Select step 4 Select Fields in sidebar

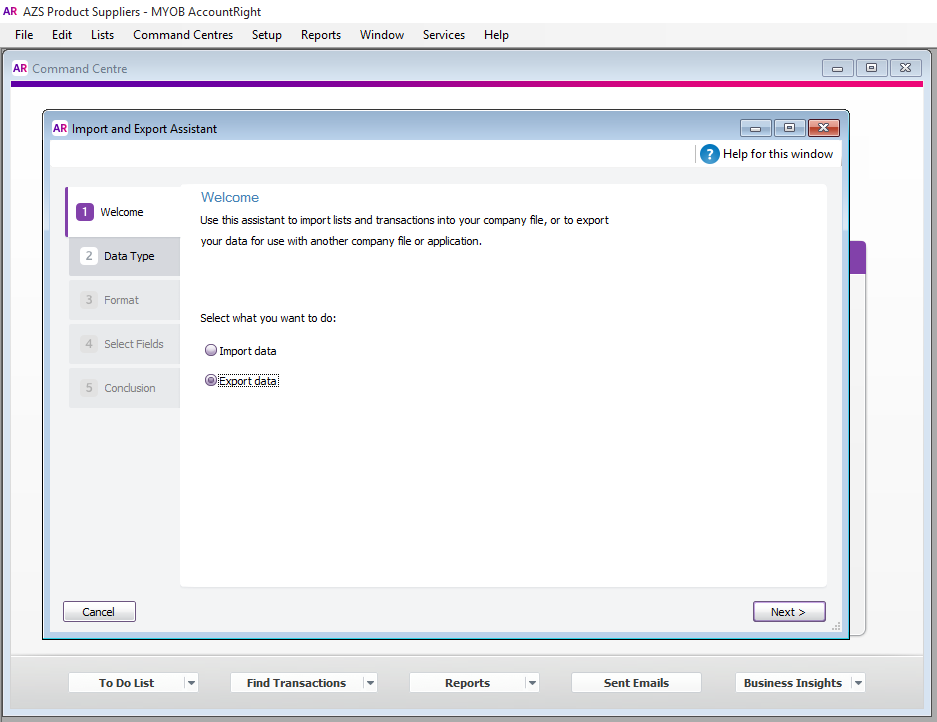pos(124,344)
